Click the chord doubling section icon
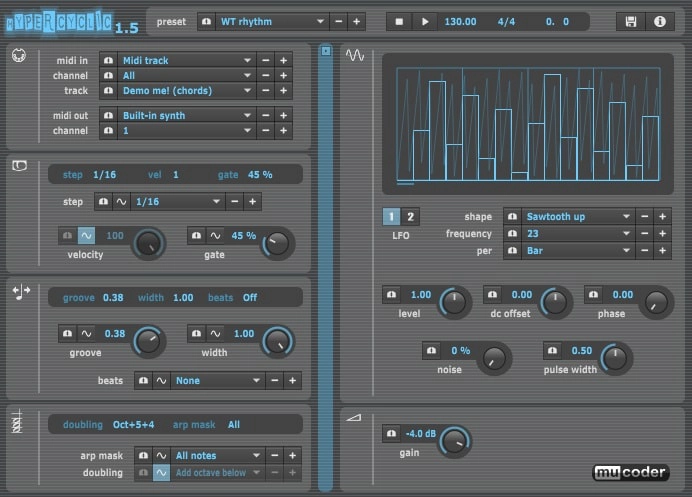The height and width of the screenshot is (497, 692). (17, 421)
